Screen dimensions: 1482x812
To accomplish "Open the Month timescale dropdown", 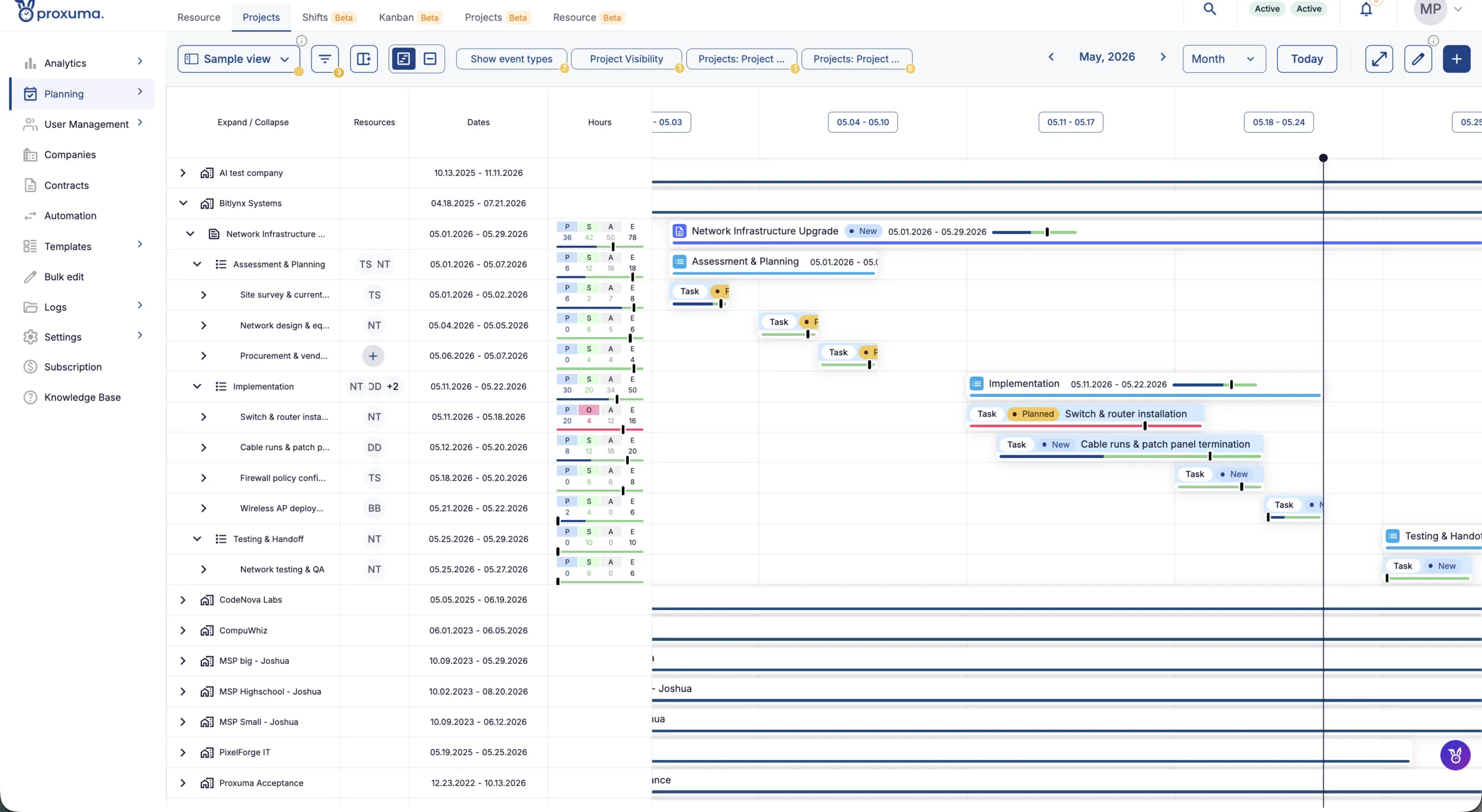I will (x=1223, y=59).
